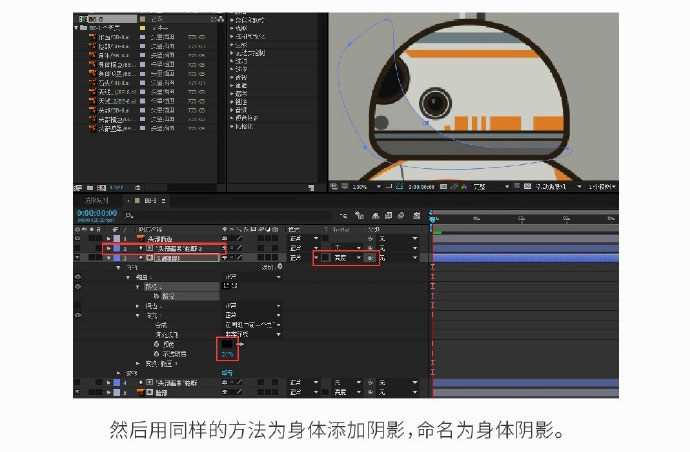This screenshot has width=690, height=452.
Task: Open the track matte dropdown on layer 3
Action: [347, 257]
